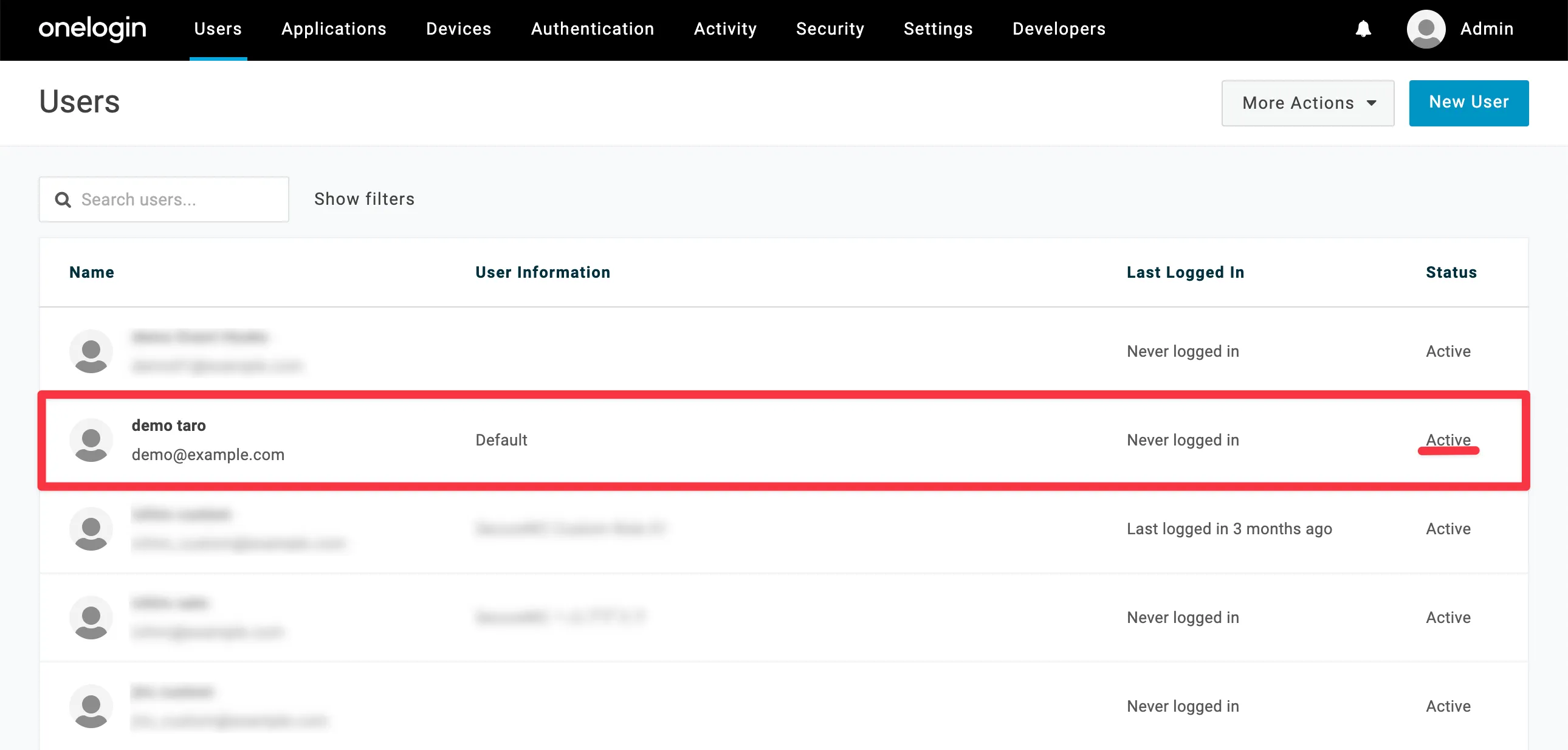Click the Last Logged In column header
The height and width of the screenshot is (750, 1568).
point(1185,272)
